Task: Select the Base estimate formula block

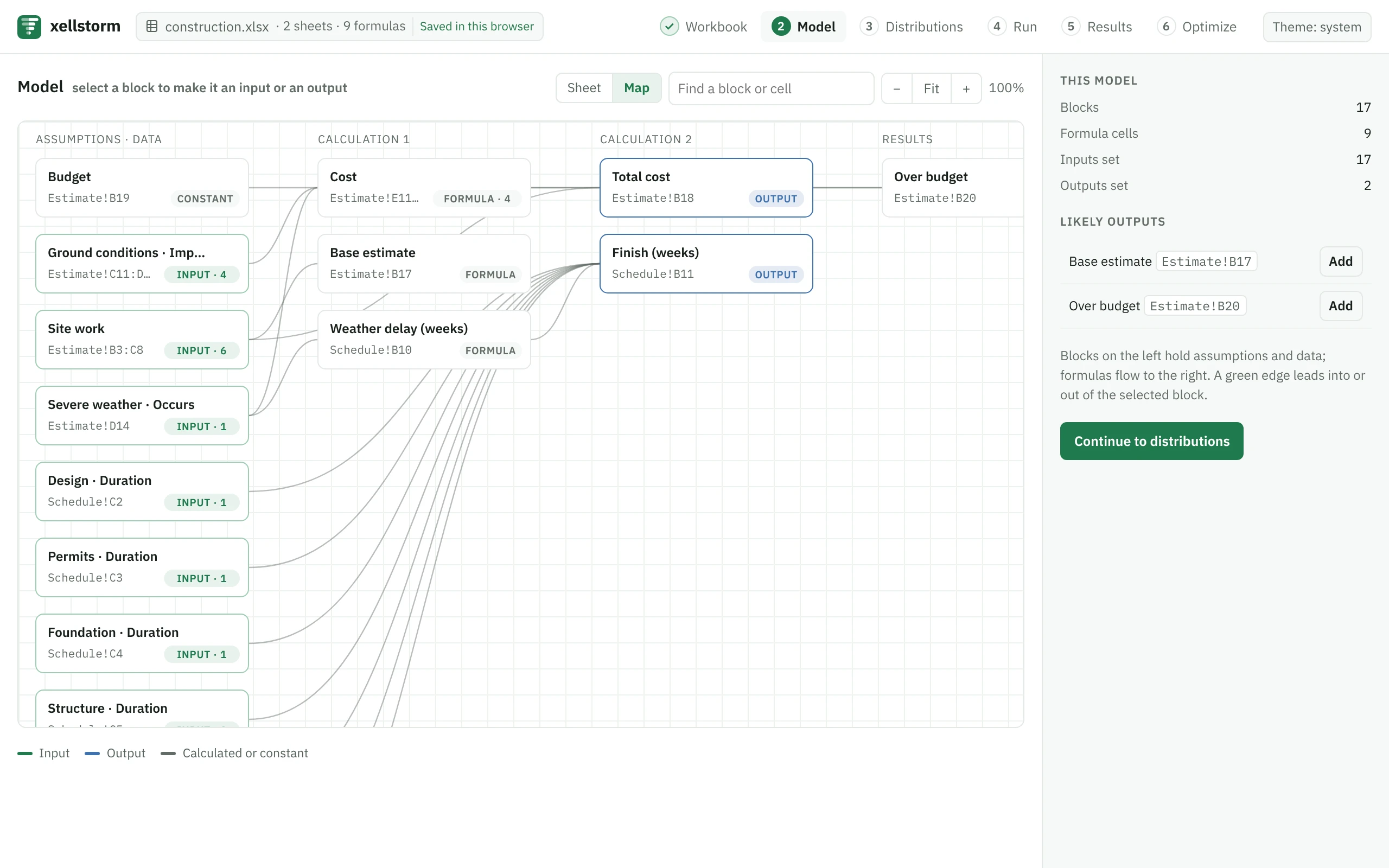Action: (424, 264)
